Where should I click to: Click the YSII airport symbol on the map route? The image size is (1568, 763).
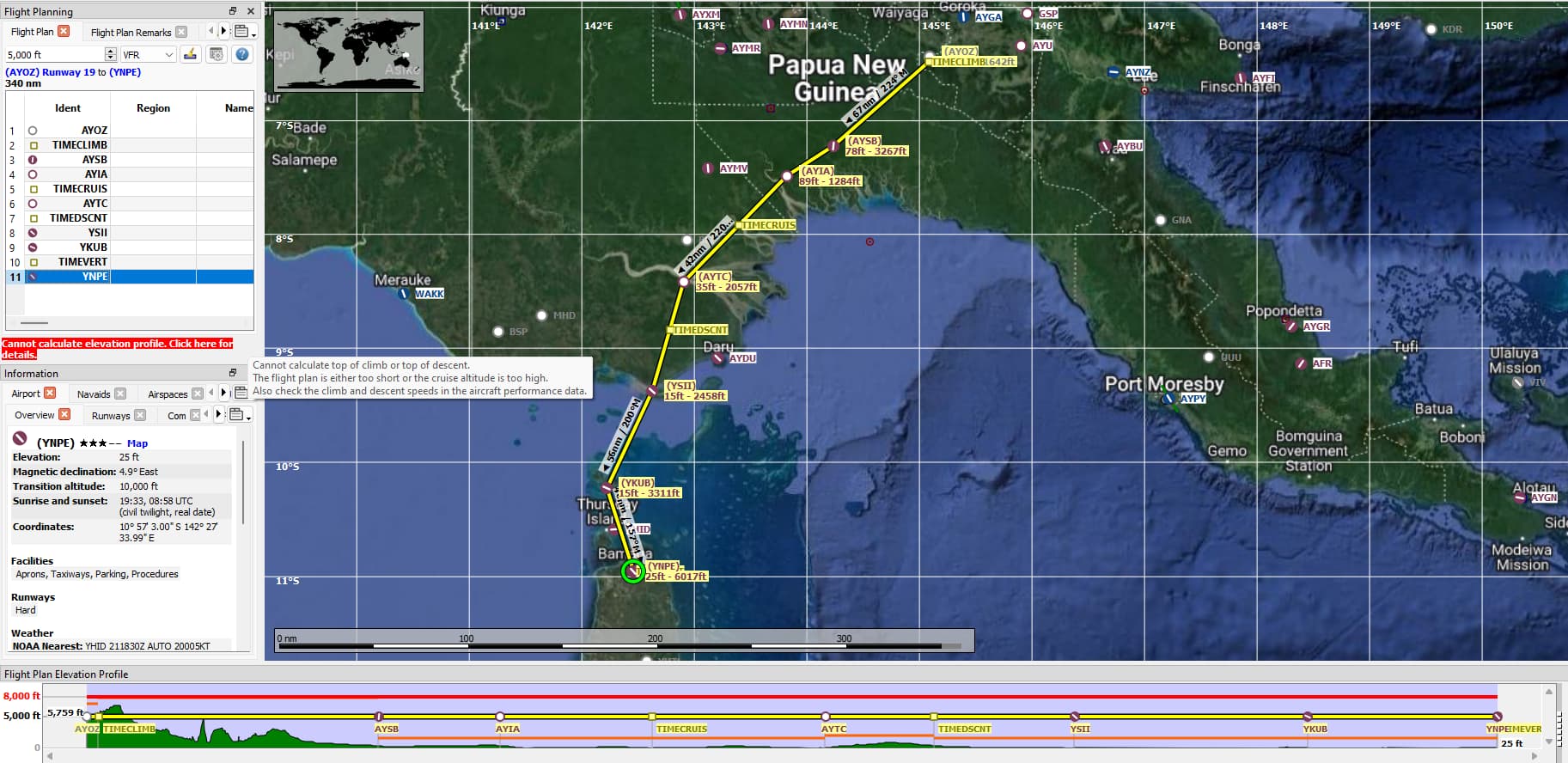[x=653, y=391]
